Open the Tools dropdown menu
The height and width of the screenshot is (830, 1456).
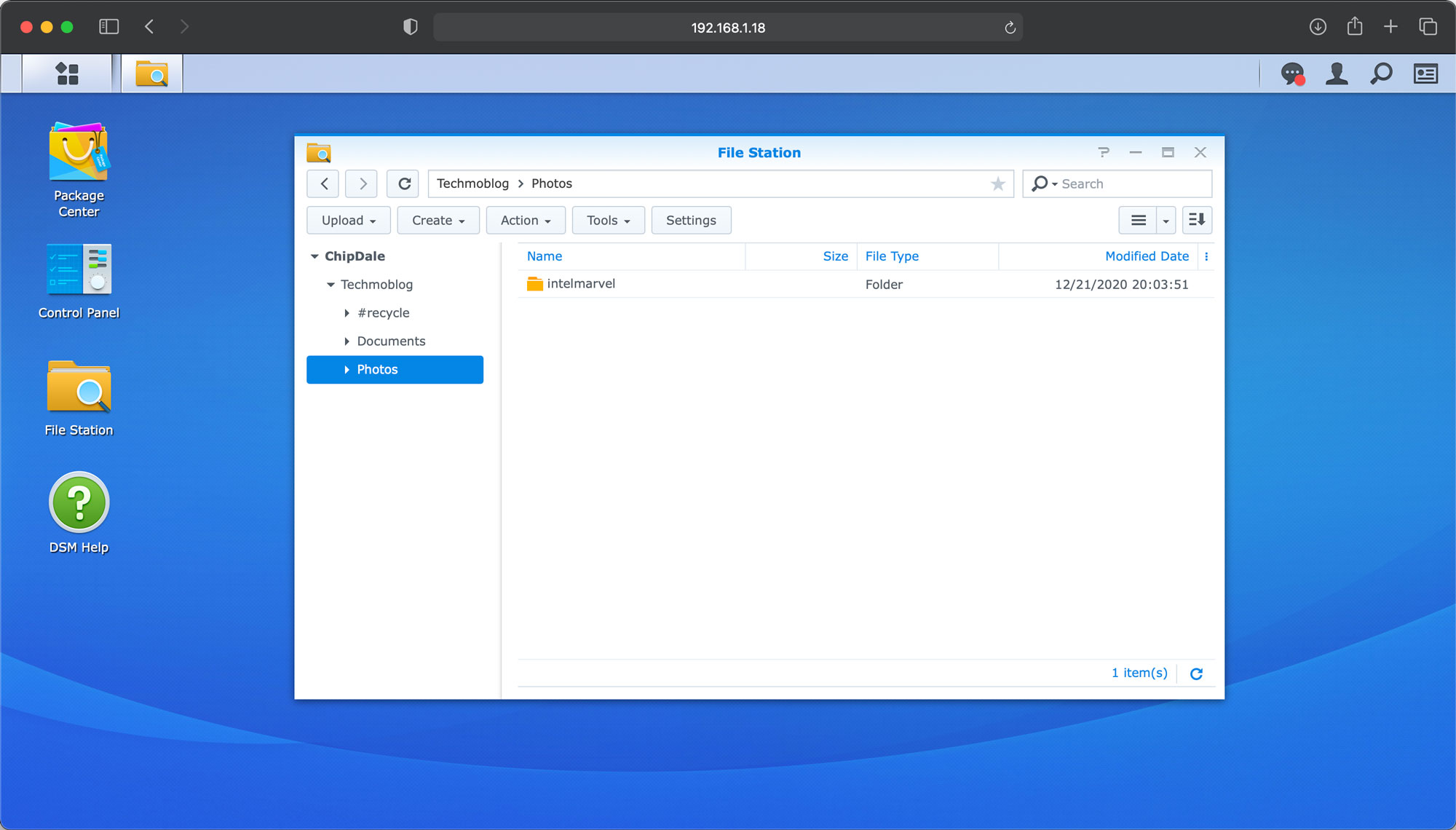pos(608,220)
